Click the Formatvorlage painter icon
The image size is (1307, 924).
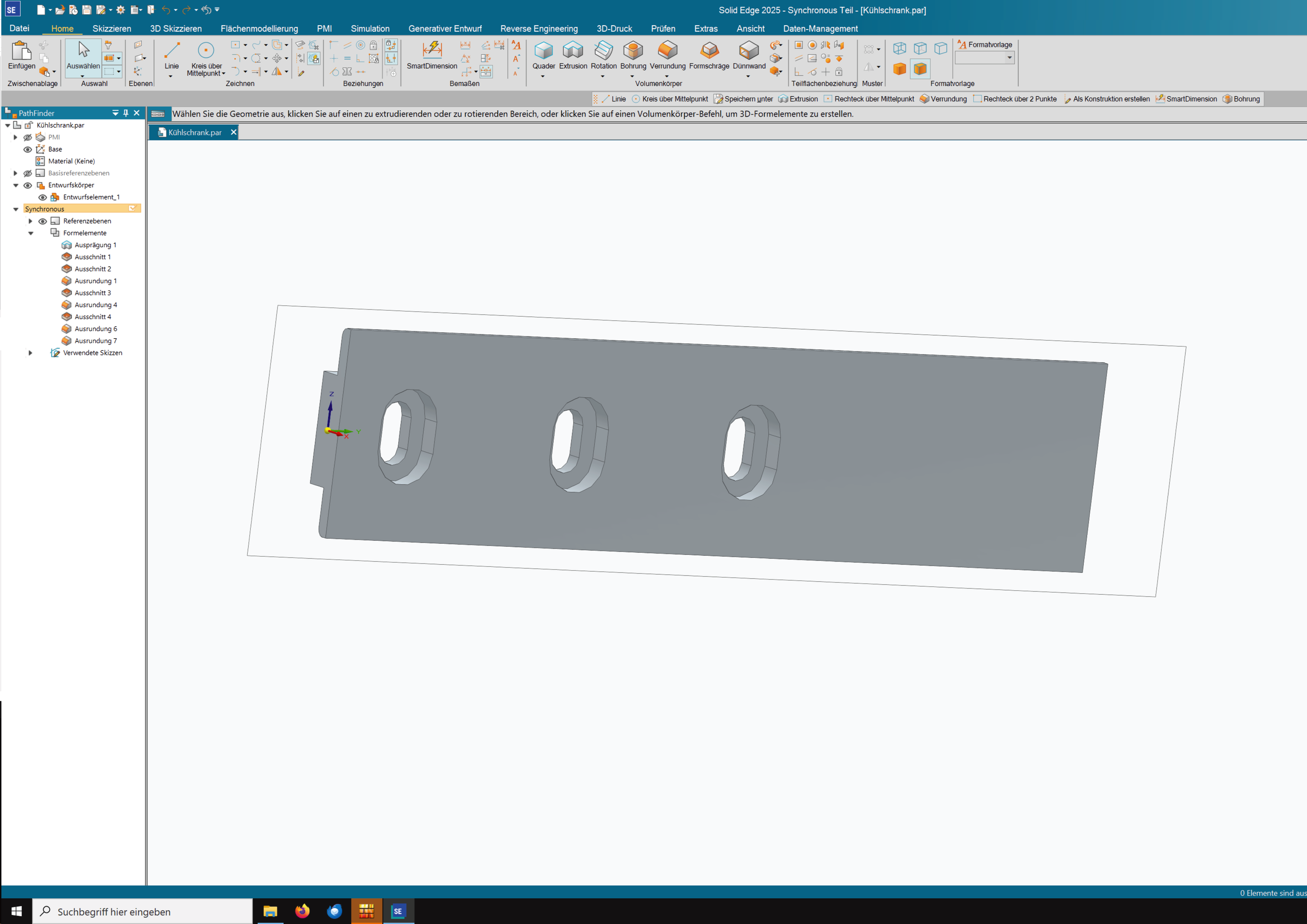coord(962,44)
